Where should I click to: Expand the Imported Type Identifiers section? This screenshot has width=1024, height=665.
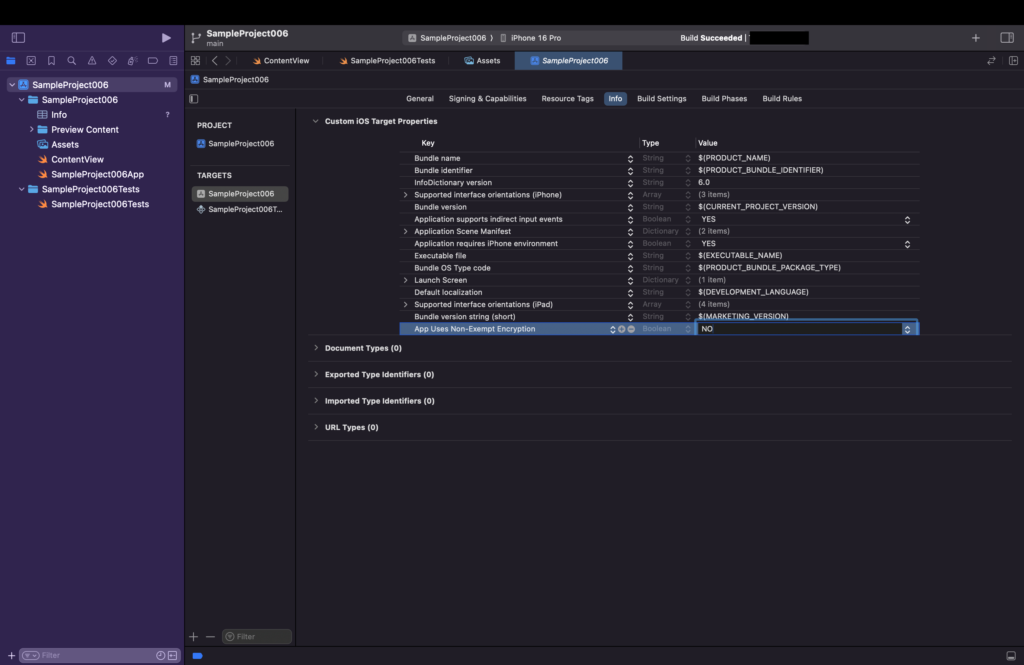[316, 401]
